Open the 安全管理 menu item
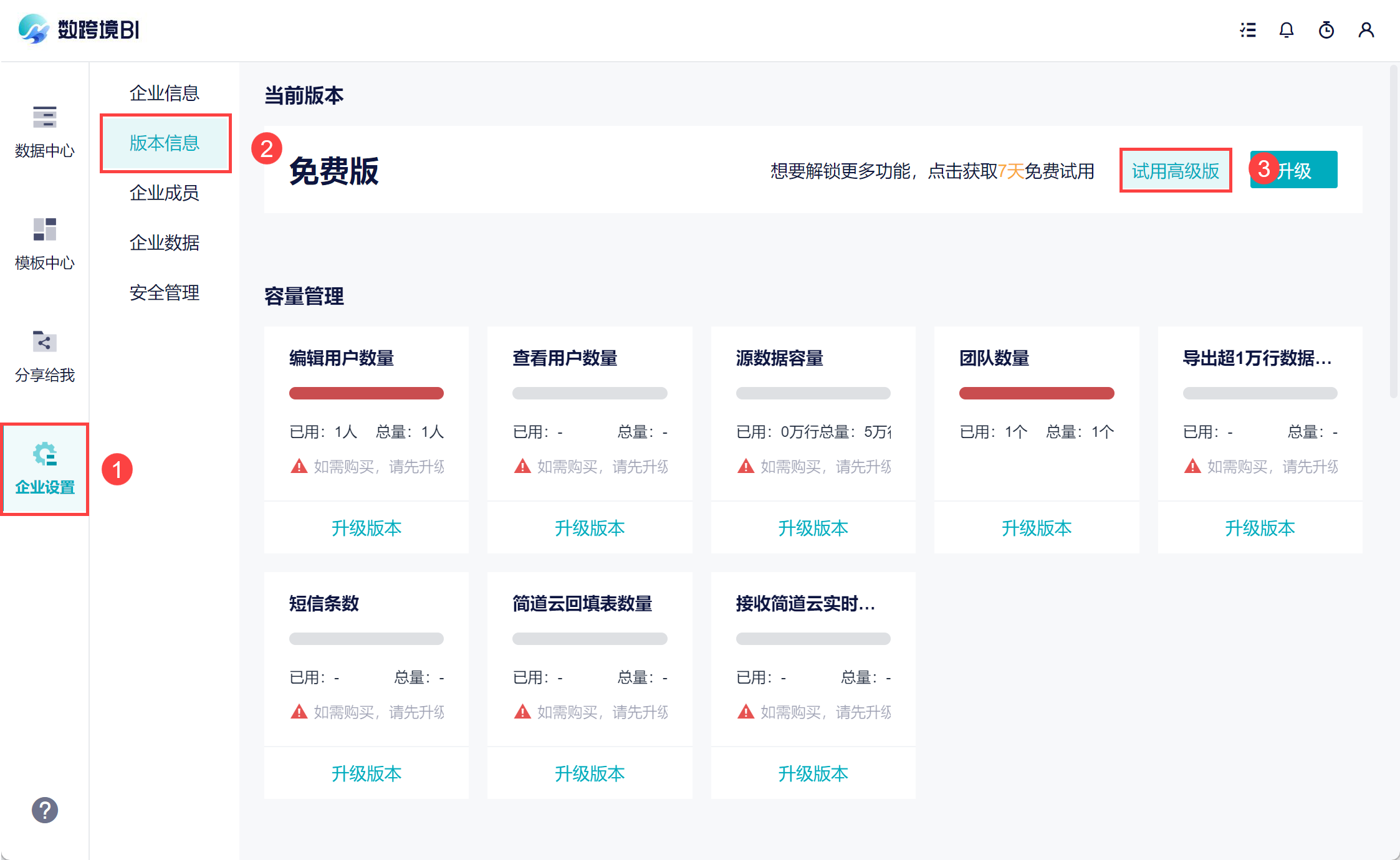The image size is (1400, 860). [x=165, y=293]
